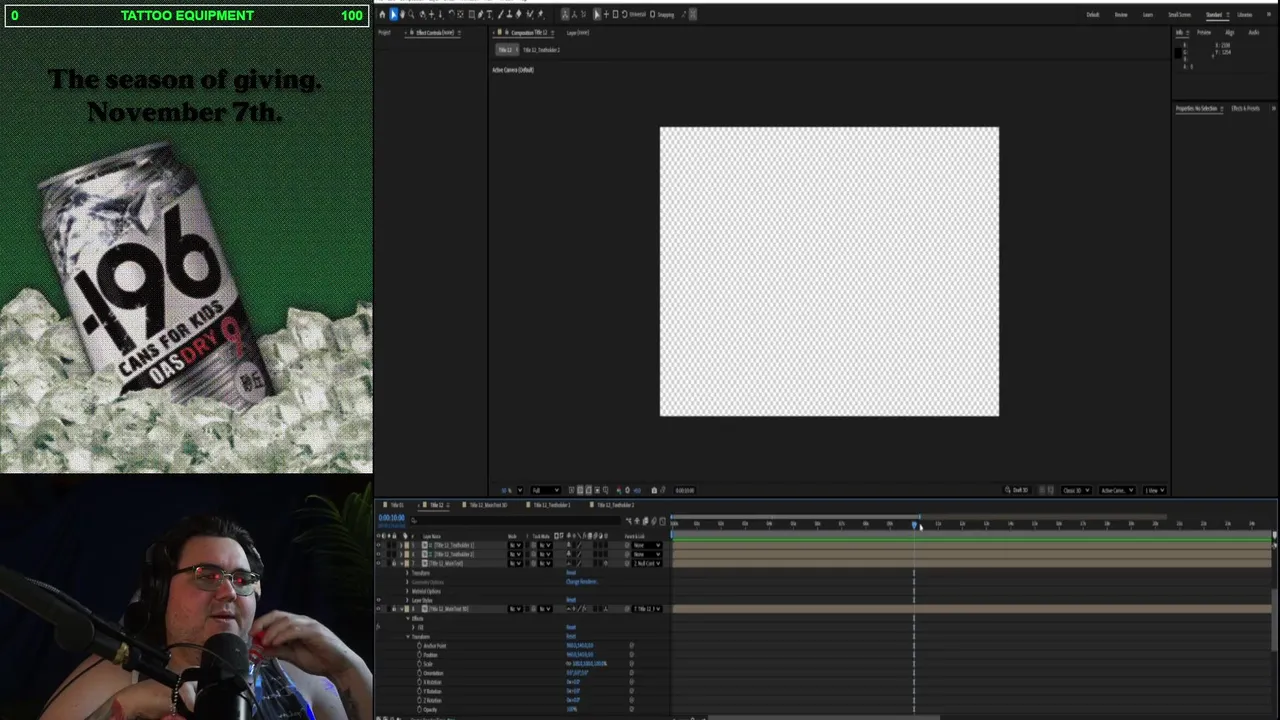Choose World Axis mode icon
Screen dimensions: 1280x720
coord(575,14)
